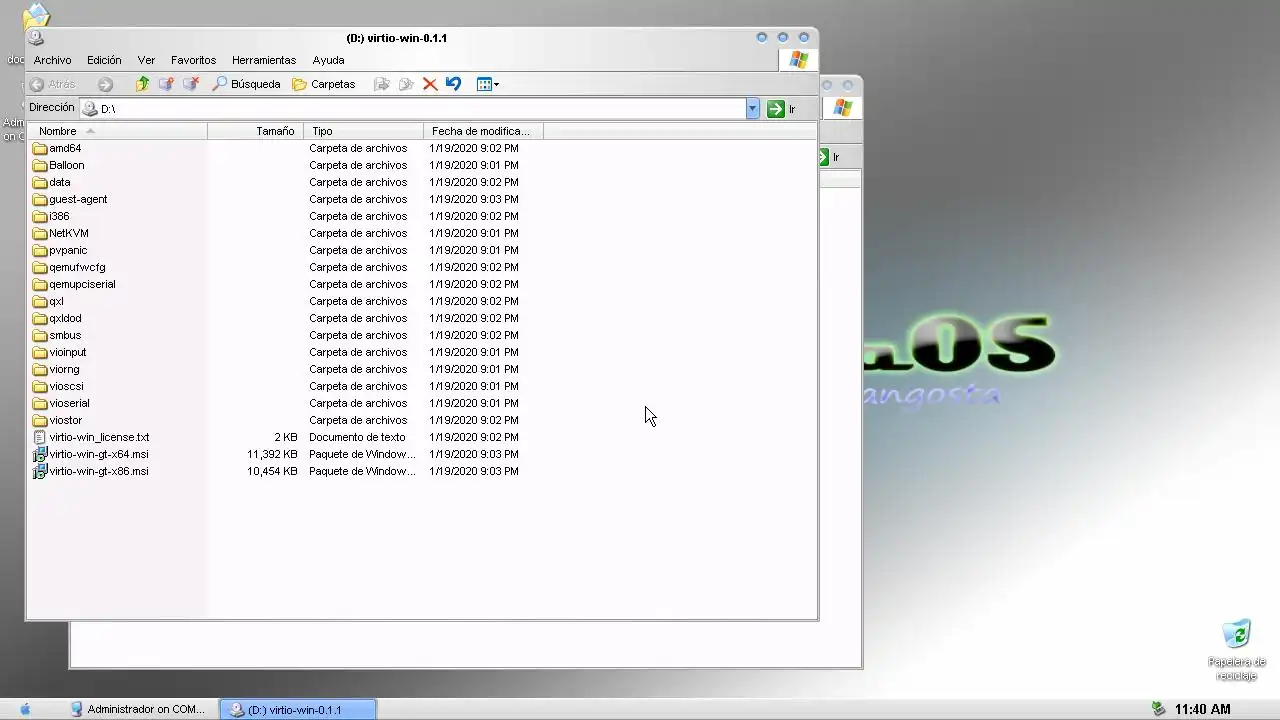Image resolution: width=1280 pixels, height=720 pixels.
Task: Open the Ayuda menu
Action: pyautogui.click(x=328, y=60)
